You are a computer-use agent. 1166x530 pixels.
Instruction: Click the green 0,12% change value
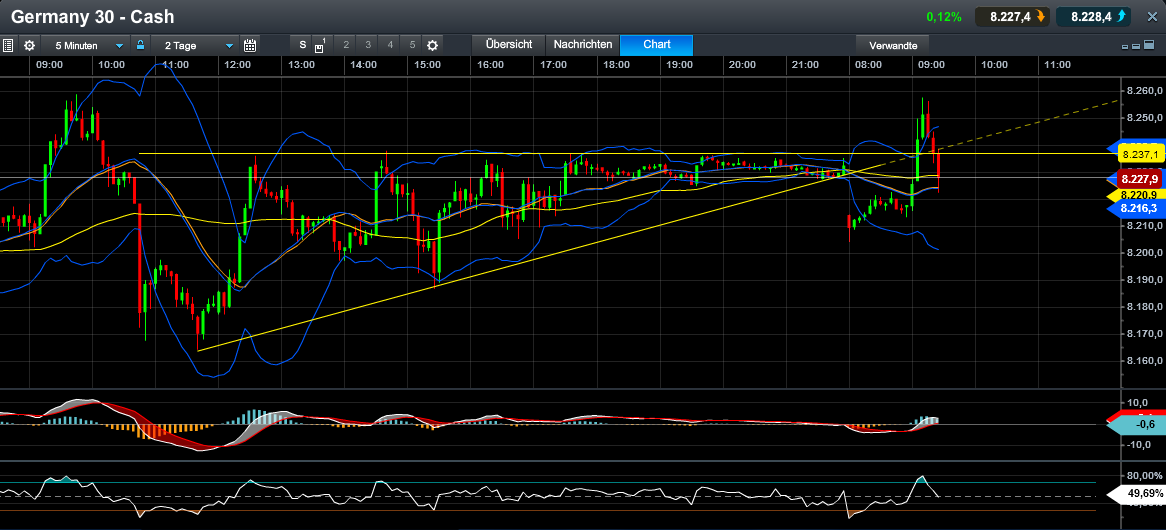(x=944, y=16)
